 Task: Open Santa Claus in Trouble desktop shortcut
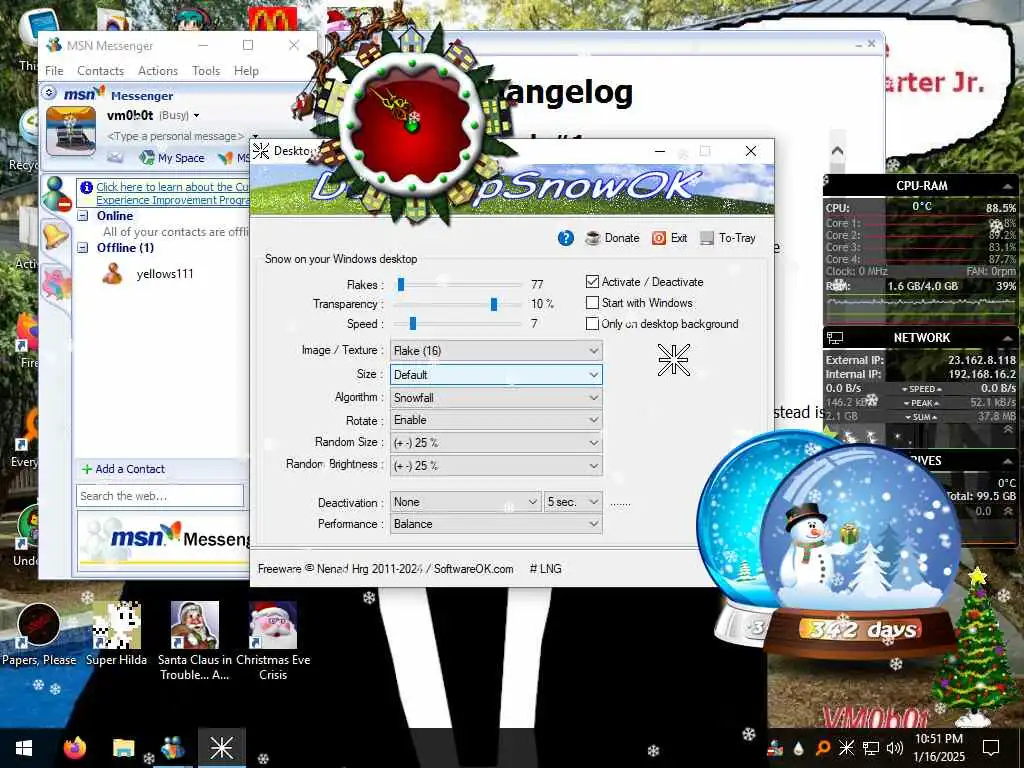click(x=195, y=641)
